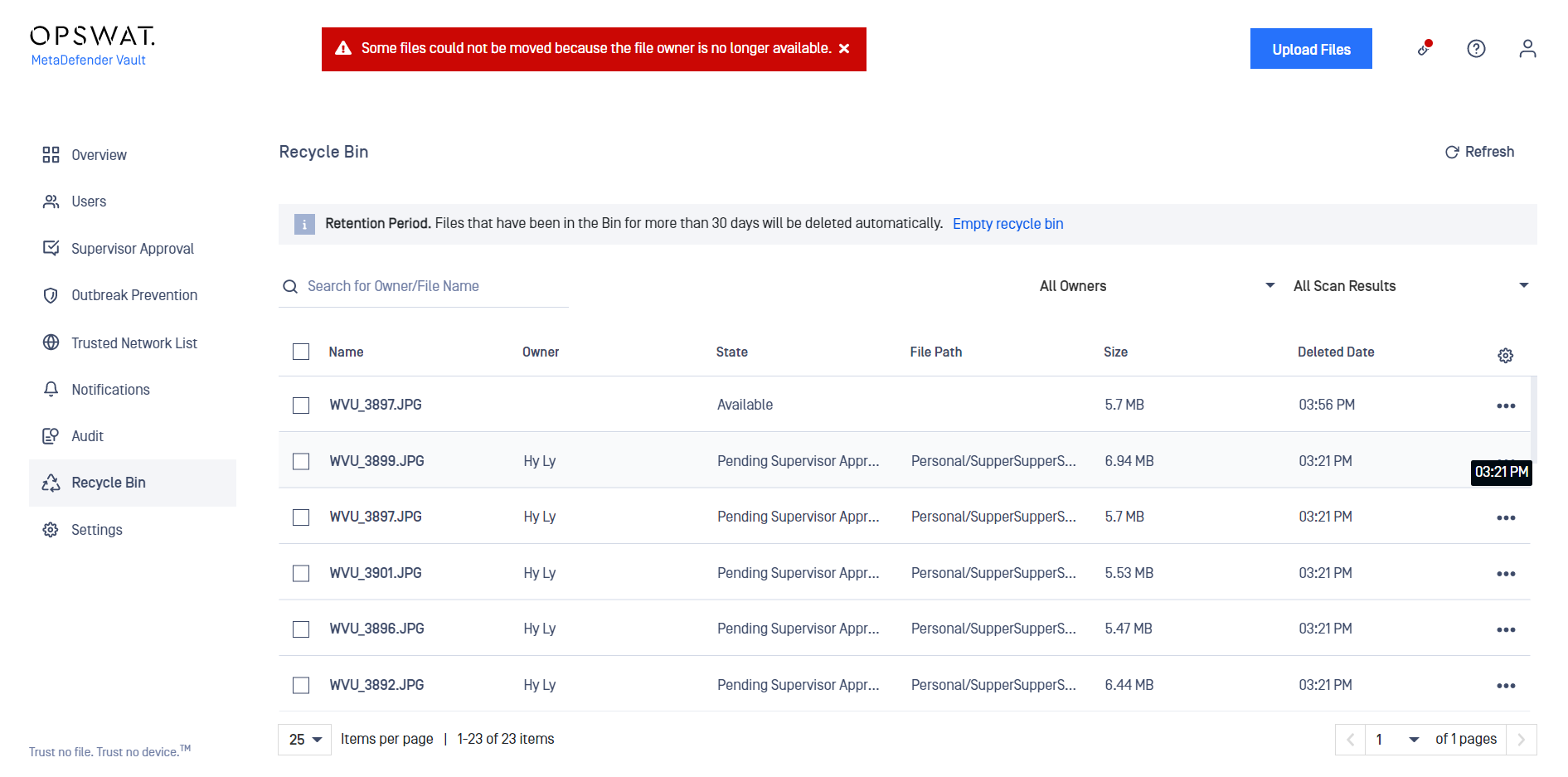1568x777 pixels.
Task: Click the Notifications bell icon
Action: [x=51, y=389]
